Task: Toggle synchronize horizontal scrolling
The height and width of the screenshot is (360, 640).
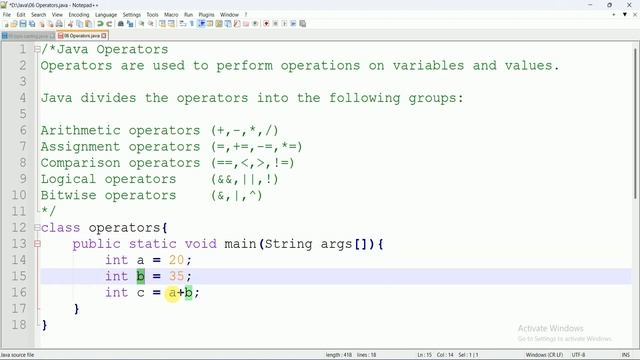Action: (171, 24)
